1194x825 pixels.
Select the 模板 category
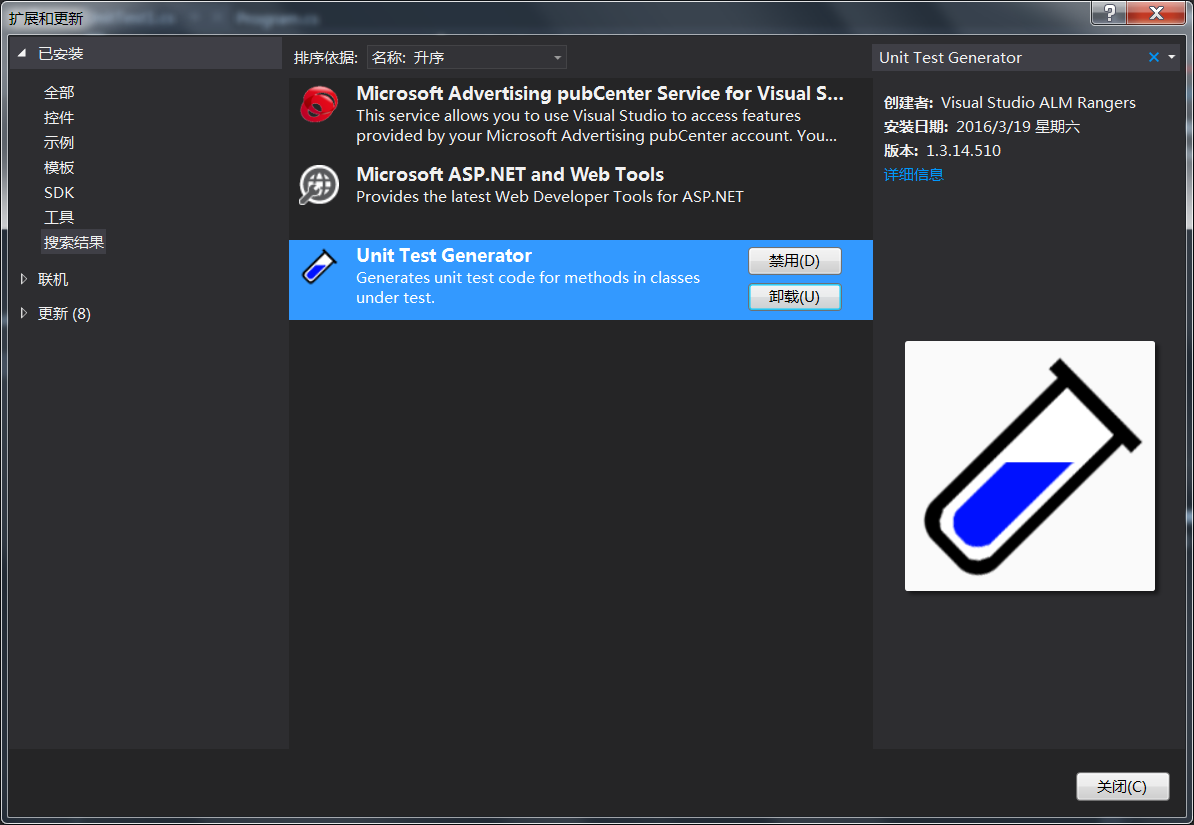(x=59, y=168)
